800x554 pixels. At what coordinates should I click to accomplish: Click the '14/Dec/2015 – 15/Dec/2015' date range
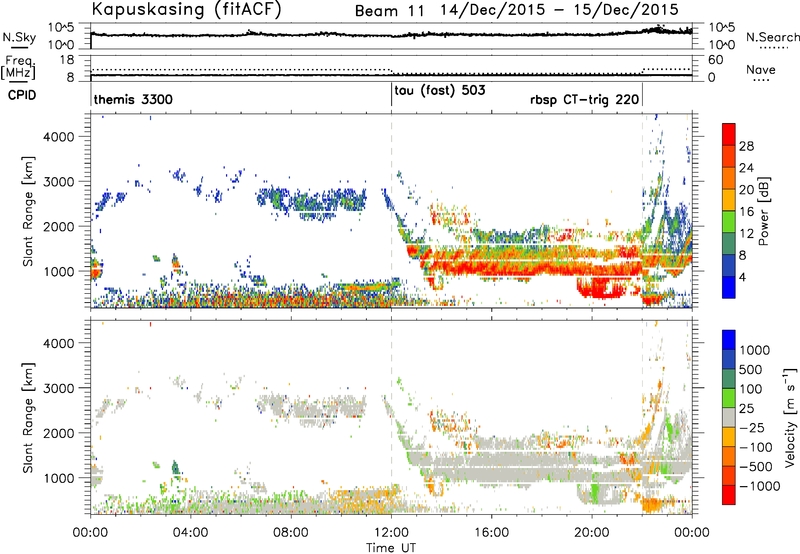coord(559,10)
